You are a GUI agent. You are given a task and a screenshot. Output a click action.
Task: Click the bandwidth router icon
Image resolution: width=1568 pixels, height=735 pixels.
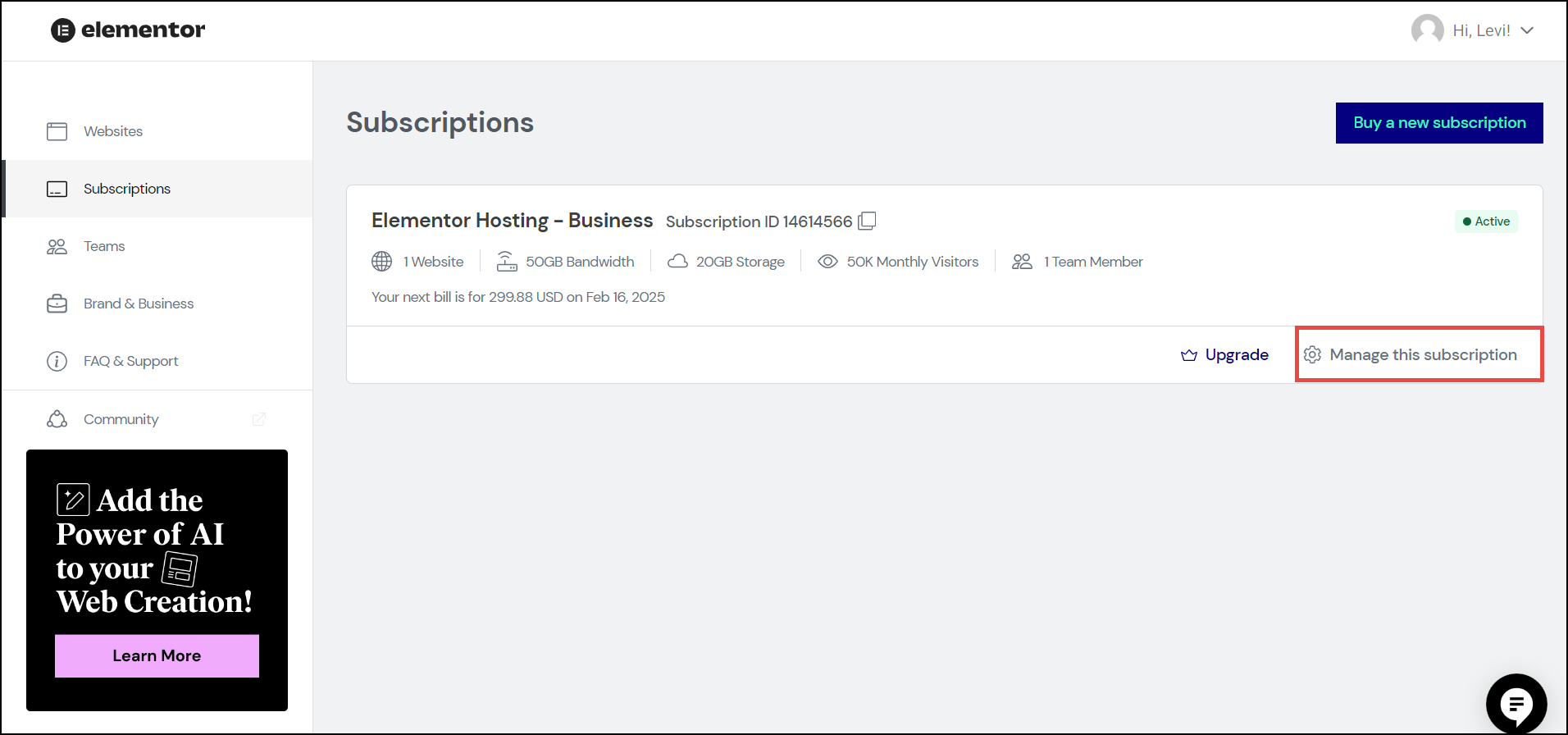tap(507, 262)
